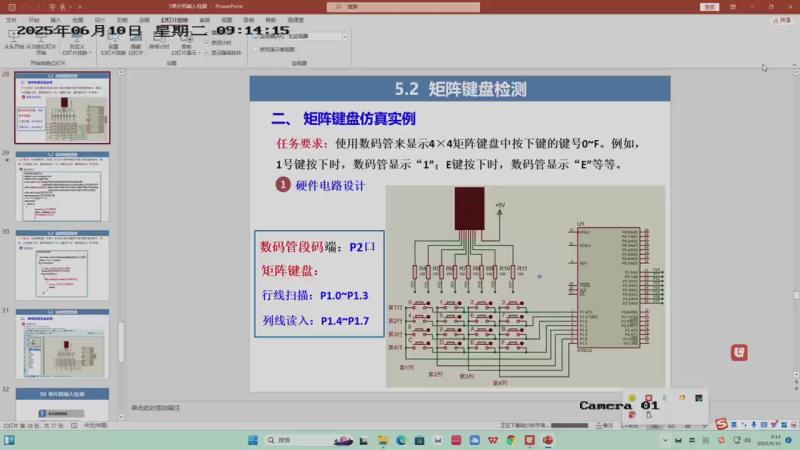Select slide 32 thumbnail
800x450 pixels.
click(x=62, y=404)
